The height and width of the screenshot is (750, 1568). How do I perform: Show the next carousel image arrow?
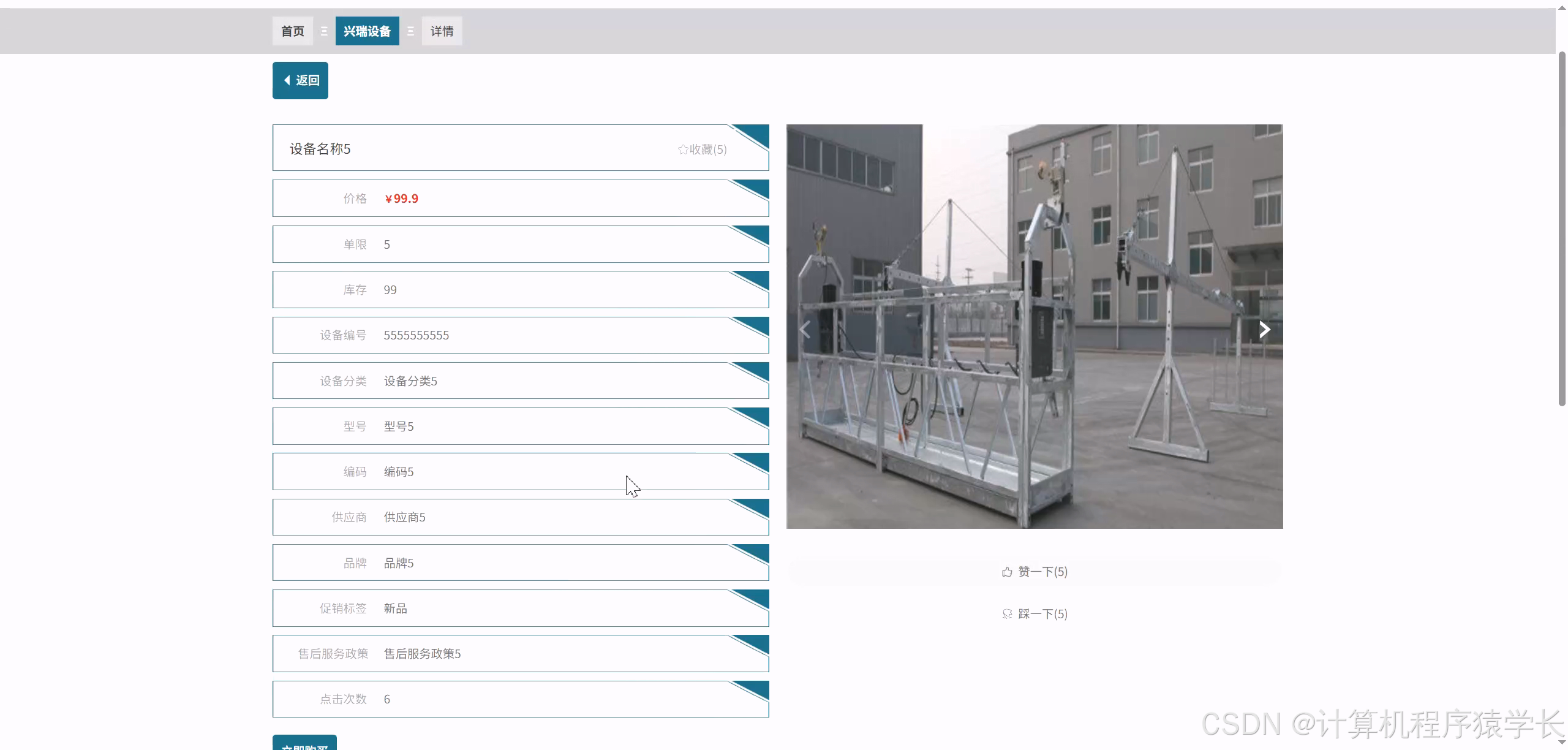(x=1264, y=330)
